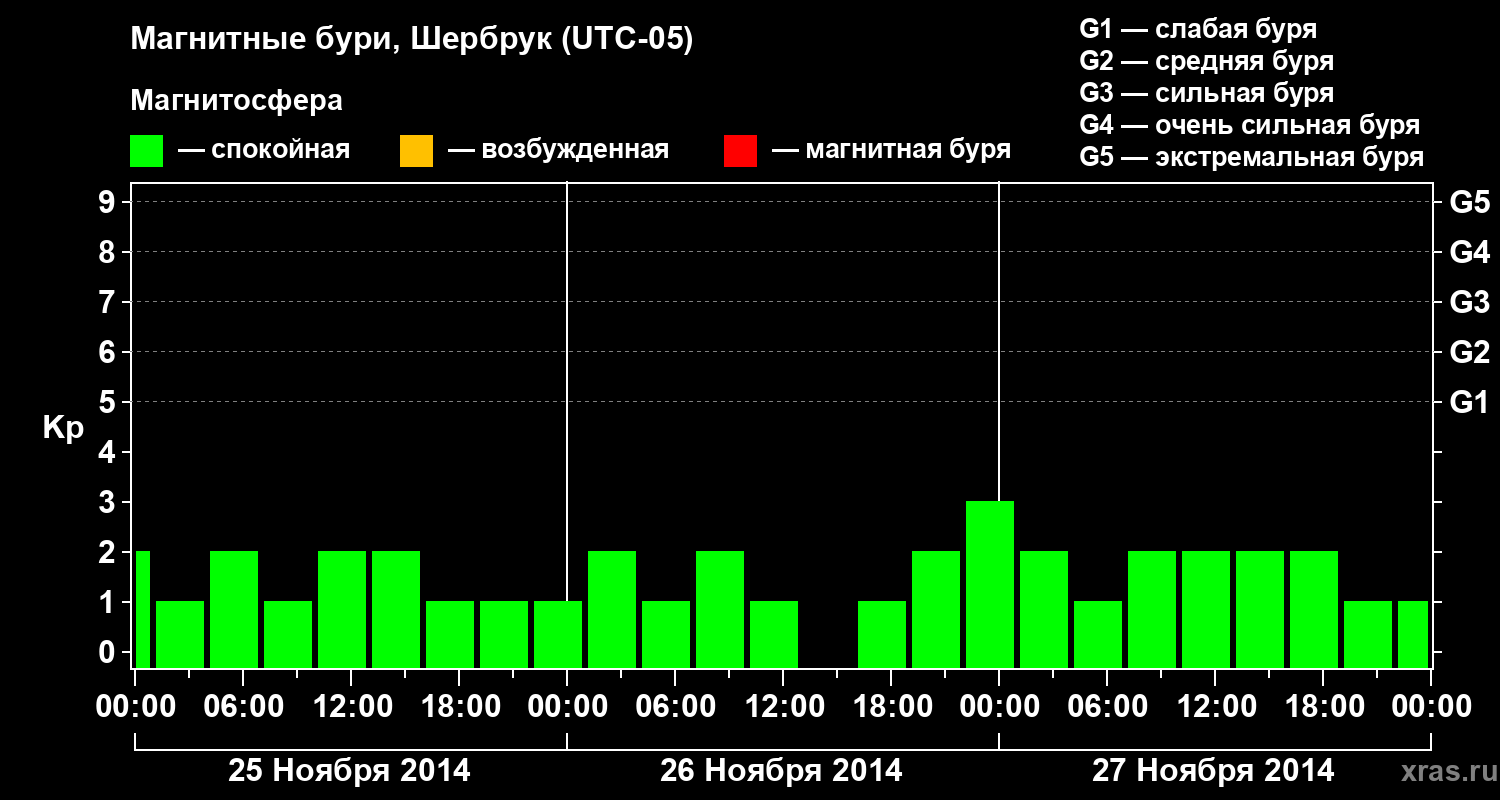Click 'G3 — сильная буря' legend line
This screenshot has width=1500, height=800.
(1207, 93)
